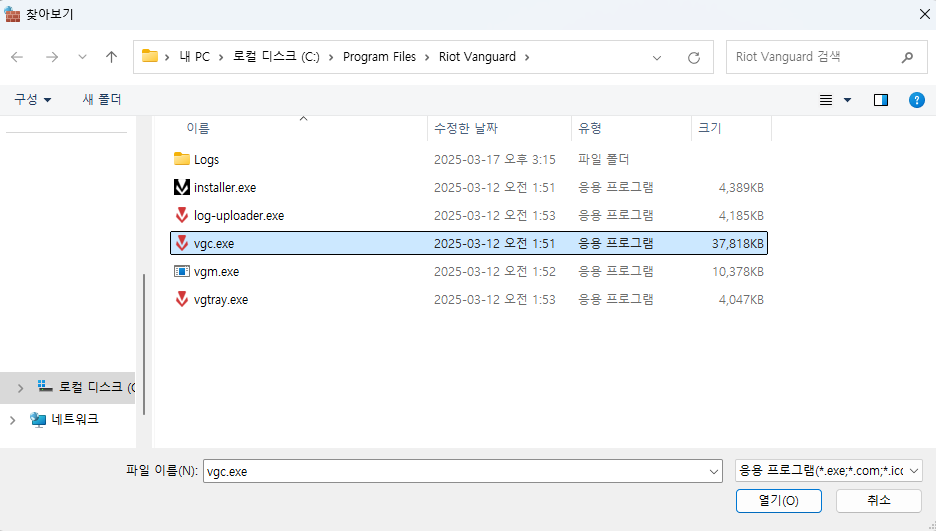Open the file name history dropdown
936x531 pixels.
(x=714, y=471)
